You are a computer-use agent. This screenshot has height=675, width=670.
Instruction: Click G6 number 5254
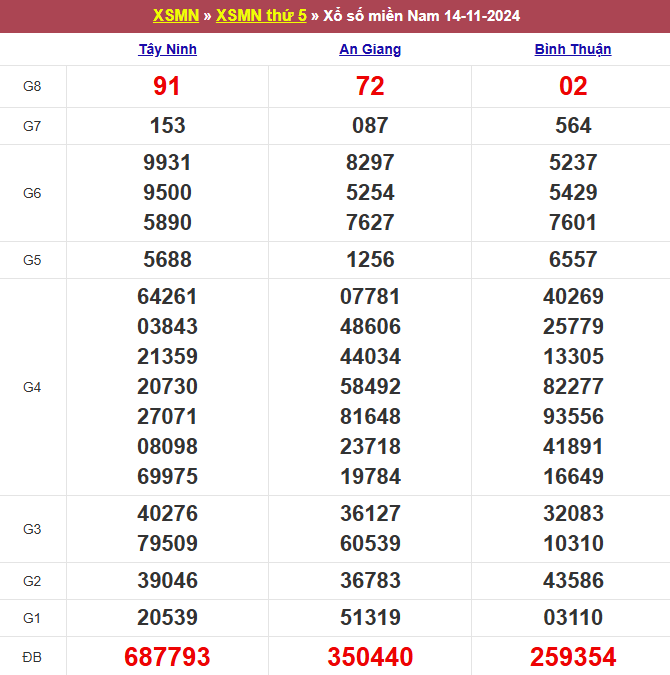370,192
